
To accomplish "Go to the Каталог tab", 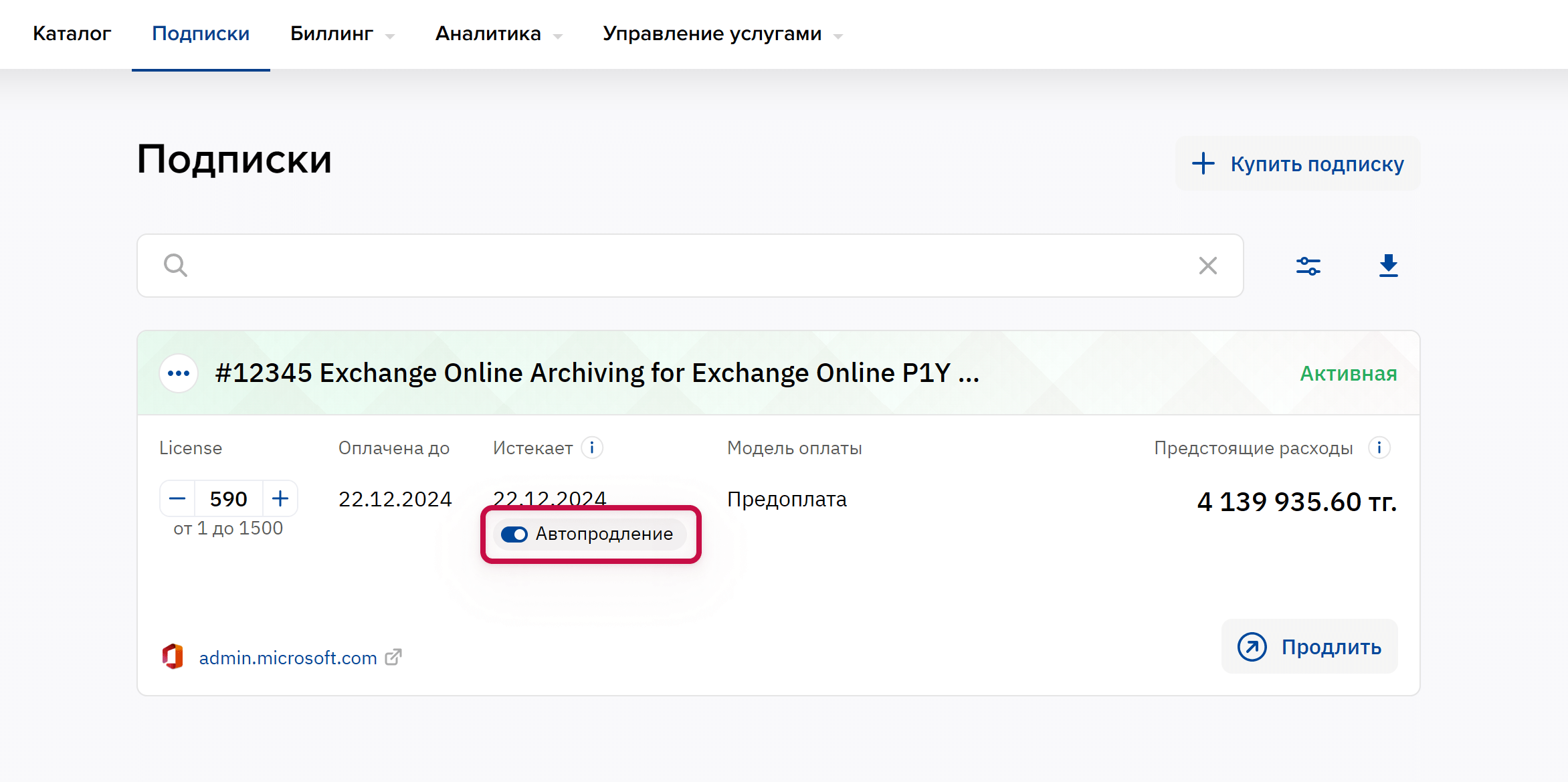I will pos(72,34).
